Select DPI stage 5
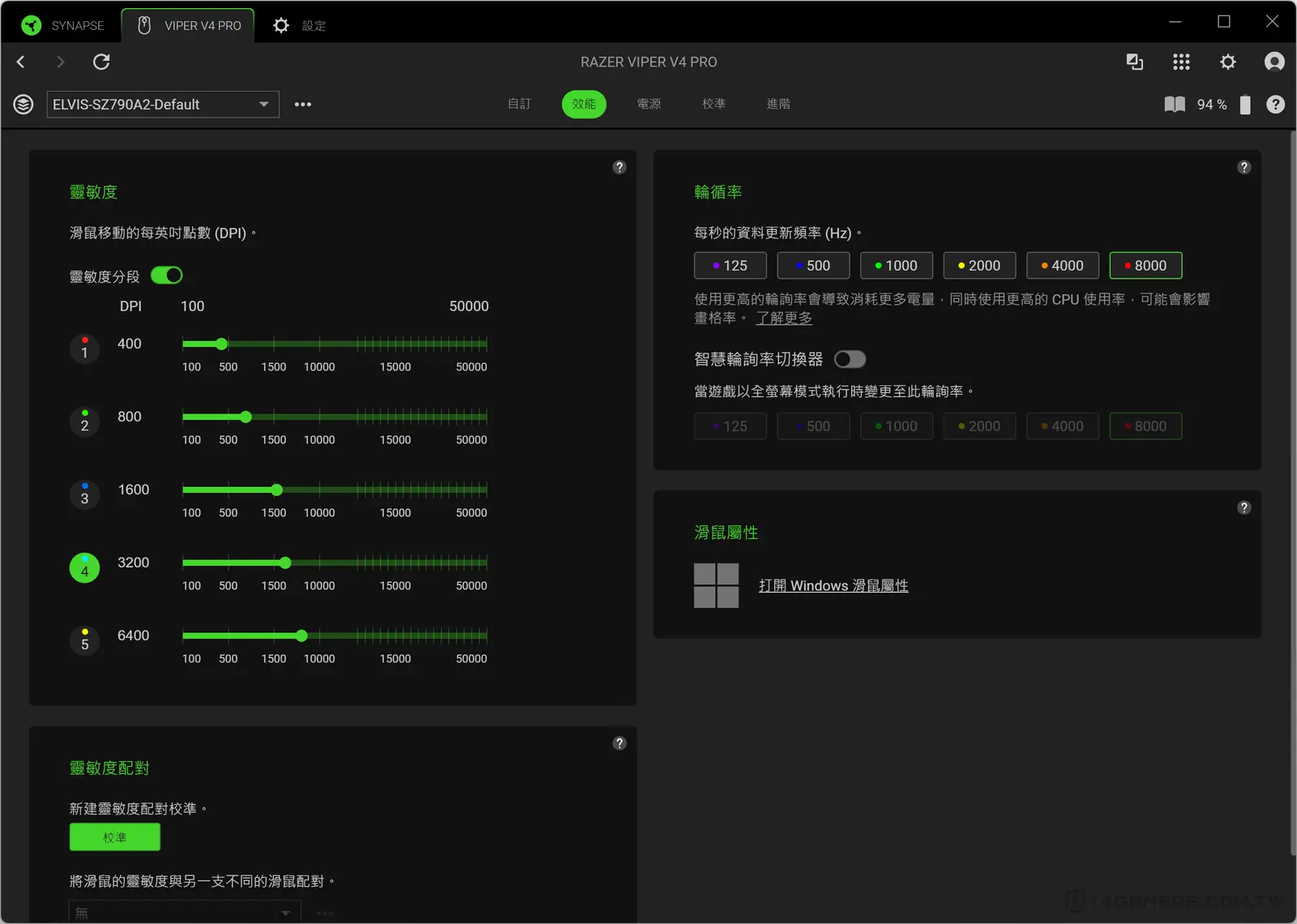 pos(84,641)
